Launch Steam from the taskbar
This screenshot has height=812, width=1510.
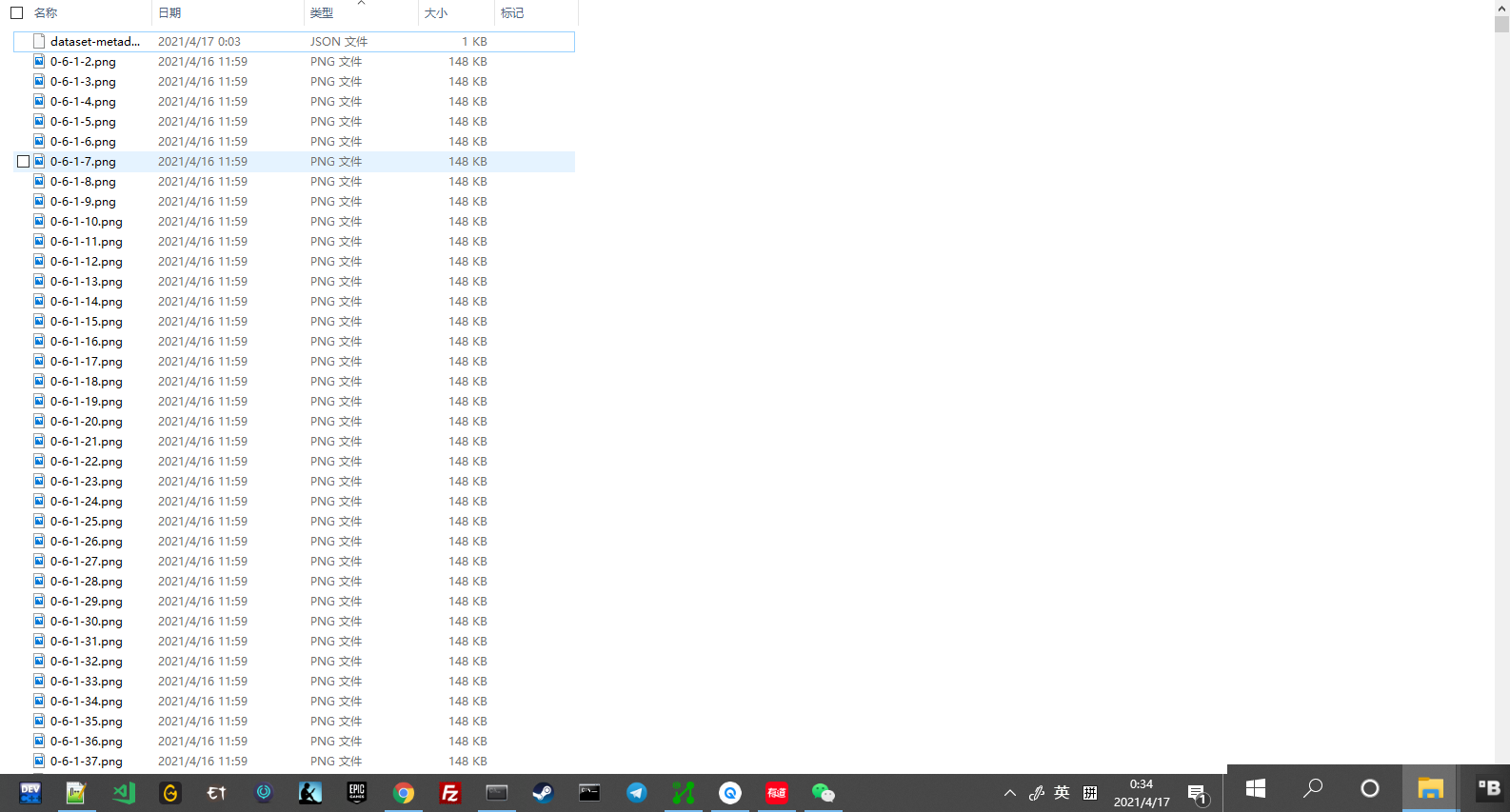(x=543, y=792)
